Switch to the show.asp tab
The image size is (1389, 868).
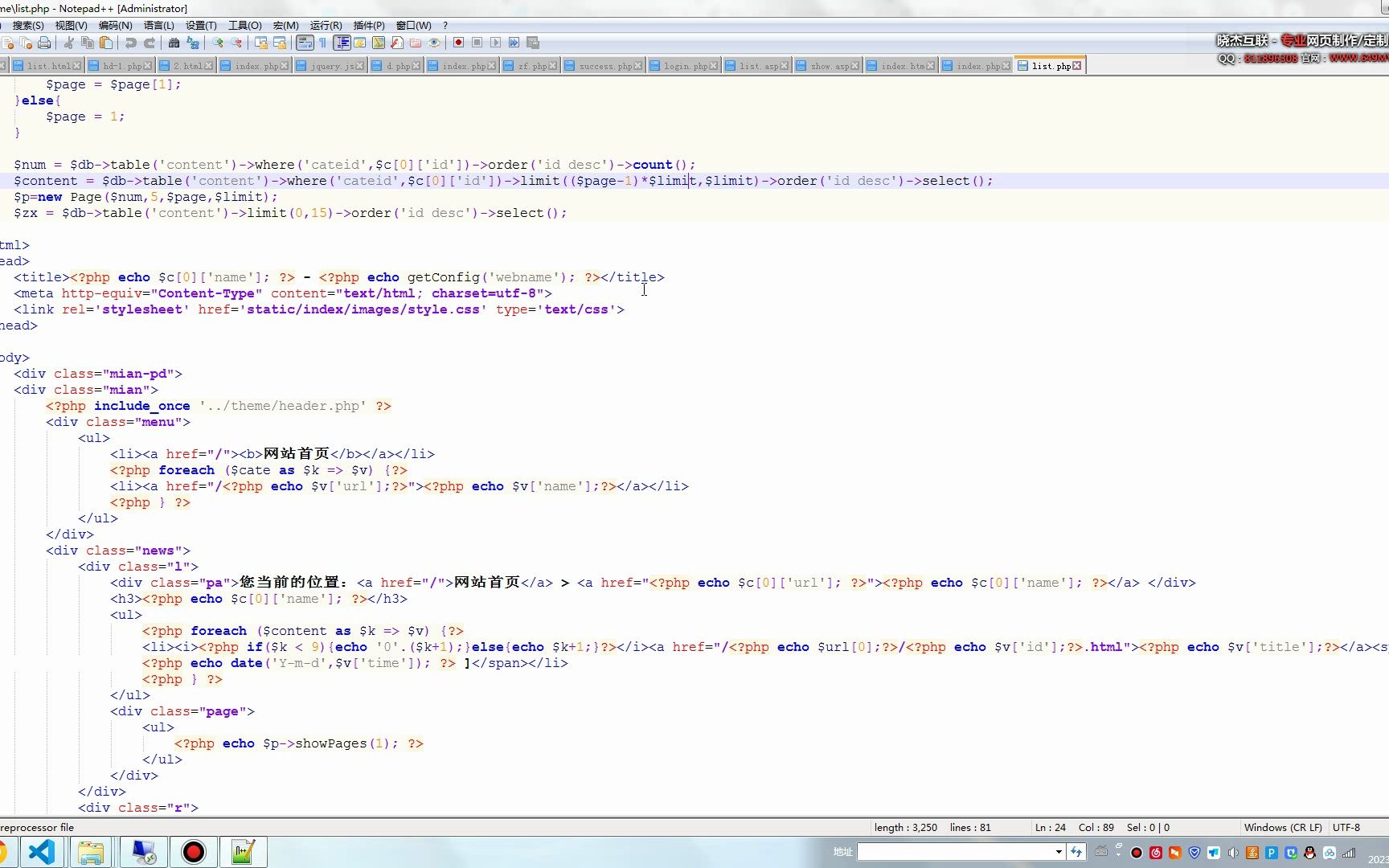829,66
